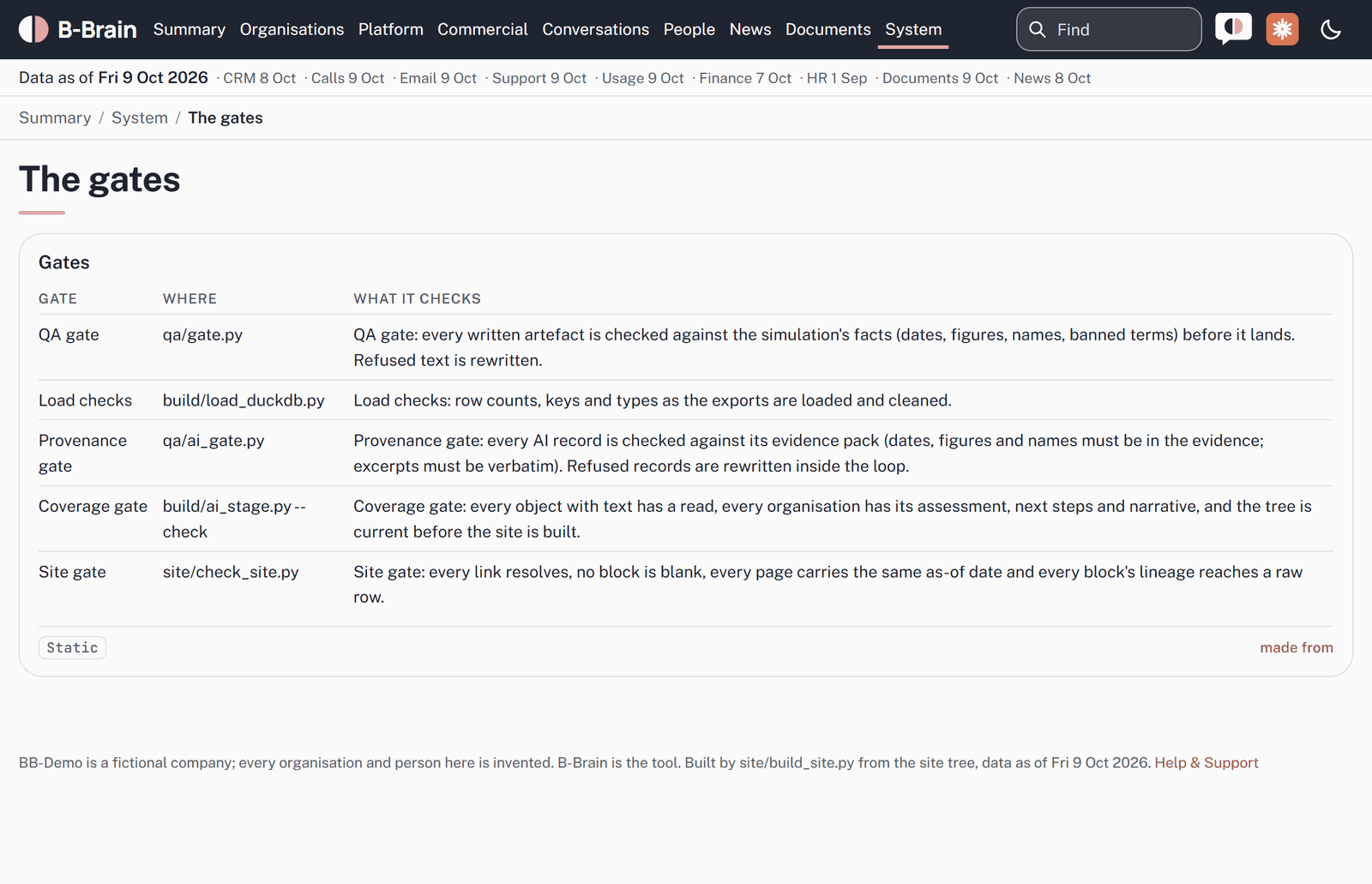
Task: Open the Documents nav item
Action: [x=828, y=29]
